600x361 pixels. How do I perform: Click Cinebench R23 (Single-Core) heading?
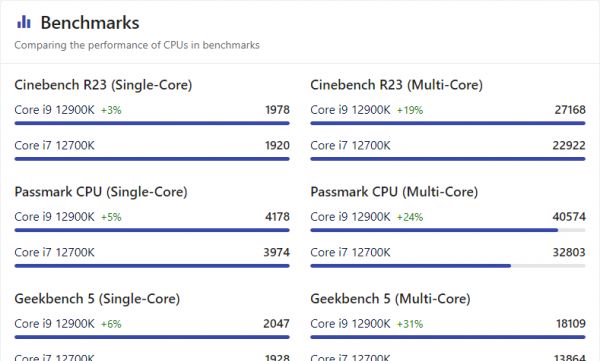click(103, 85)
